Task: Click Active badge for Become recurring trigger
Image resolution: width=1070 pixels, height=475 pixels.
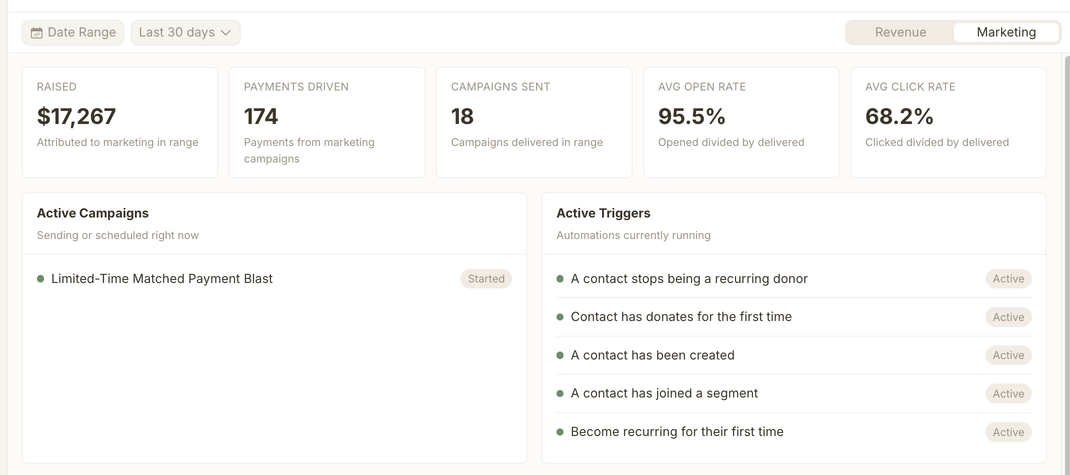Action: [x=1008, y=431]
